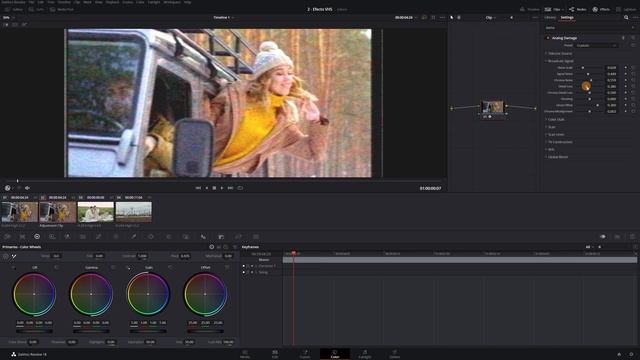Select the Color Wheels palette icon
Screen dimensions: 640x360
(x=37, y=237)
